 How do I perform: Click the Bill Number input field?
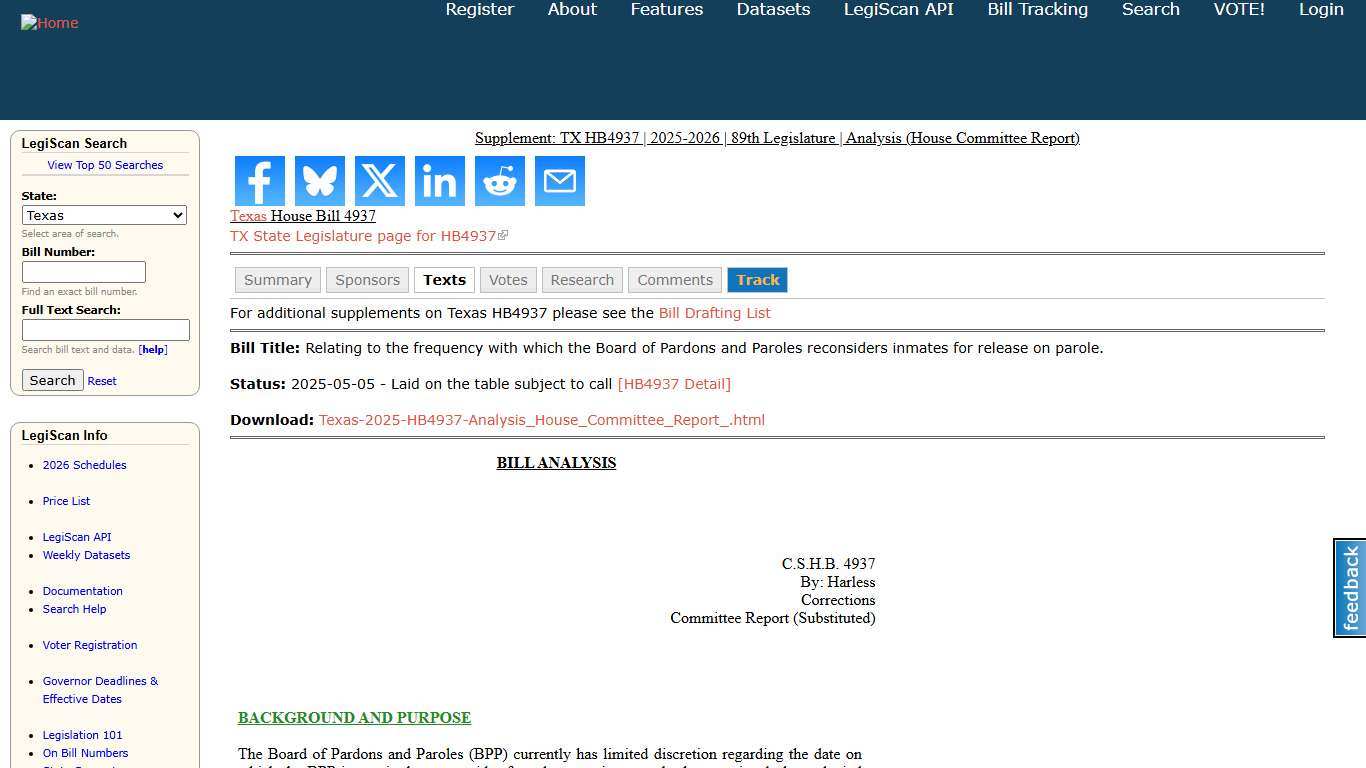(x=83, y=271)
